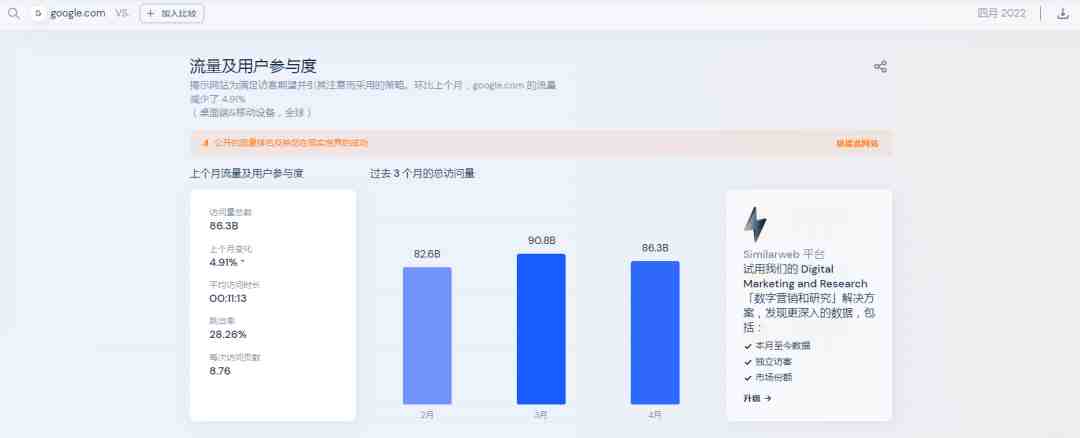
Task: Click the Similarweb lightning bolt logo
Action: pyautogui.click(x=755, y=225)
